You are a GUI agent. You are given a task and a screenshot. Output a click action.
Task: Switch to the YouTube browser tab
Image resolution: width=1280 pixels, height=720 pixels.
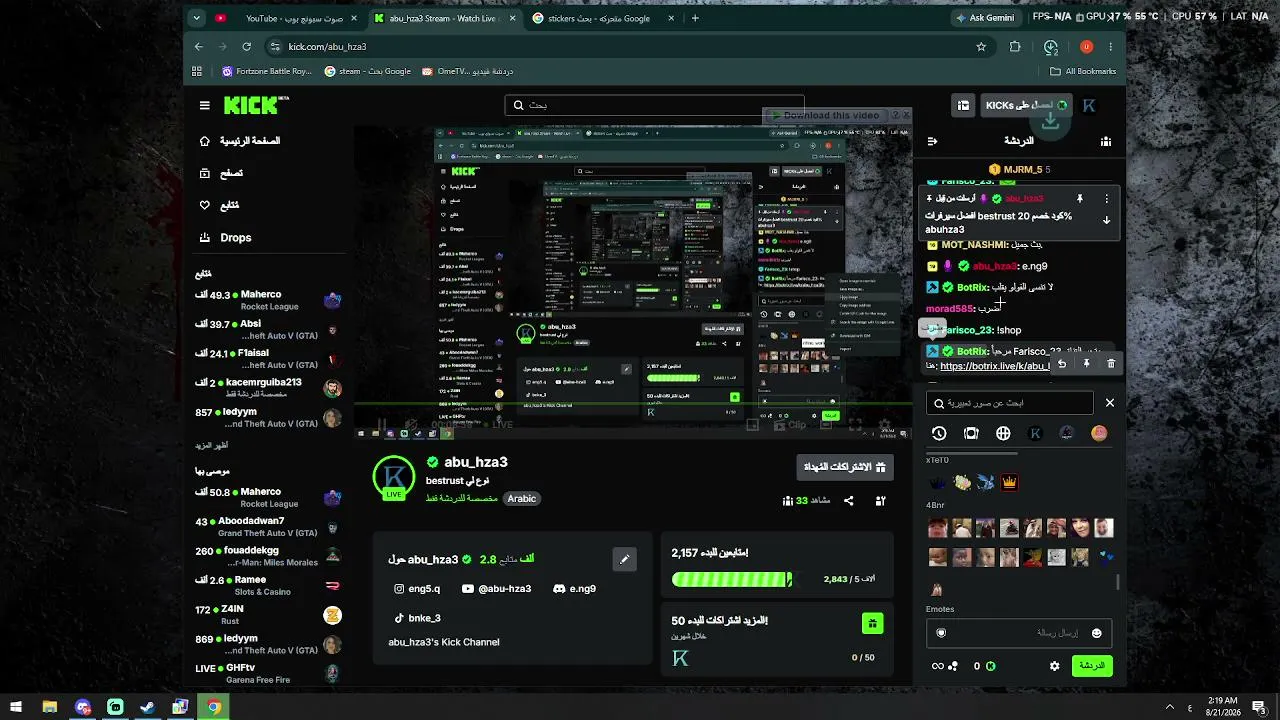(286, 18)
